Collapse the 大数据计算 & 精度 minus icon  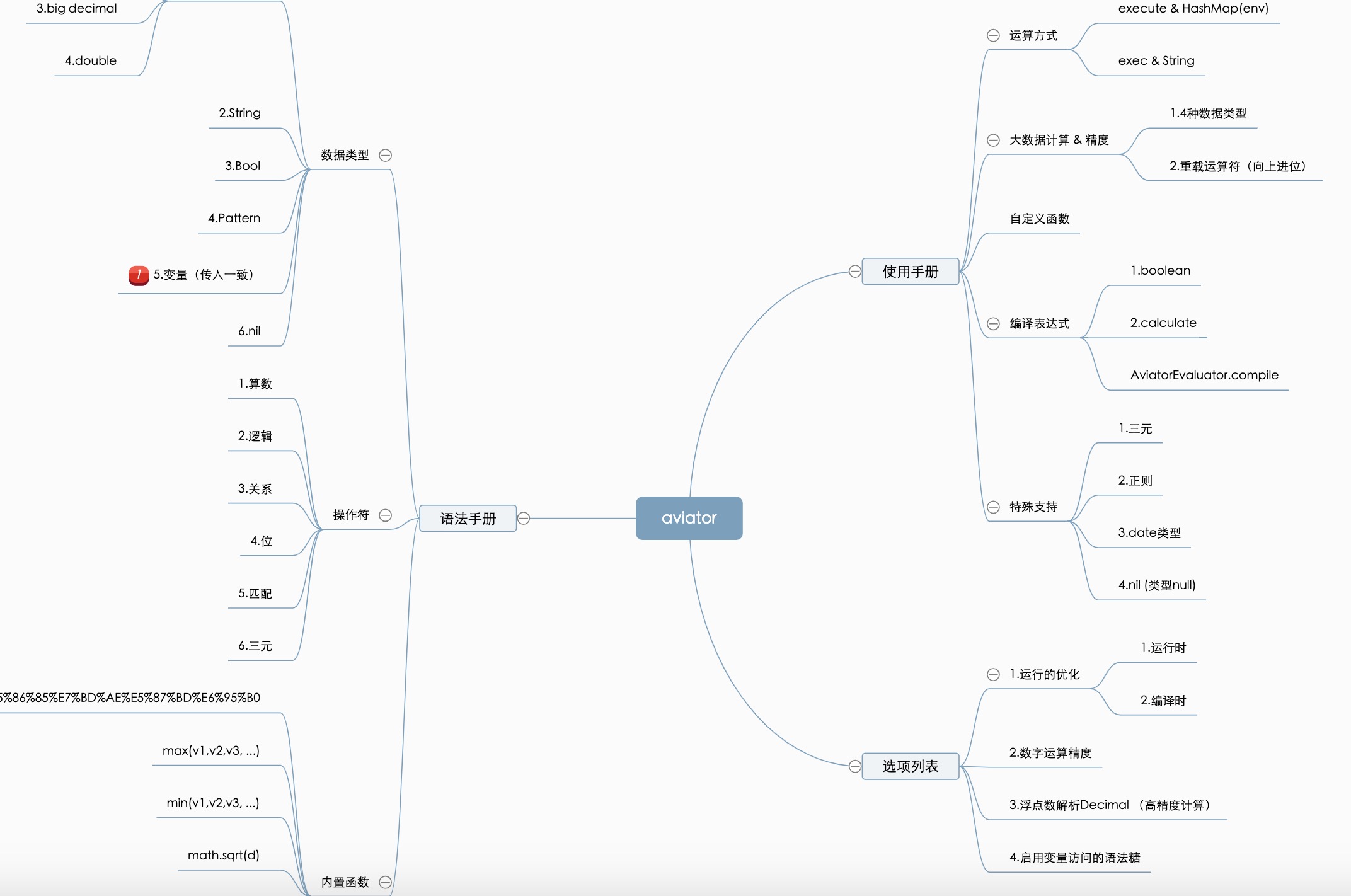point(994,140)
